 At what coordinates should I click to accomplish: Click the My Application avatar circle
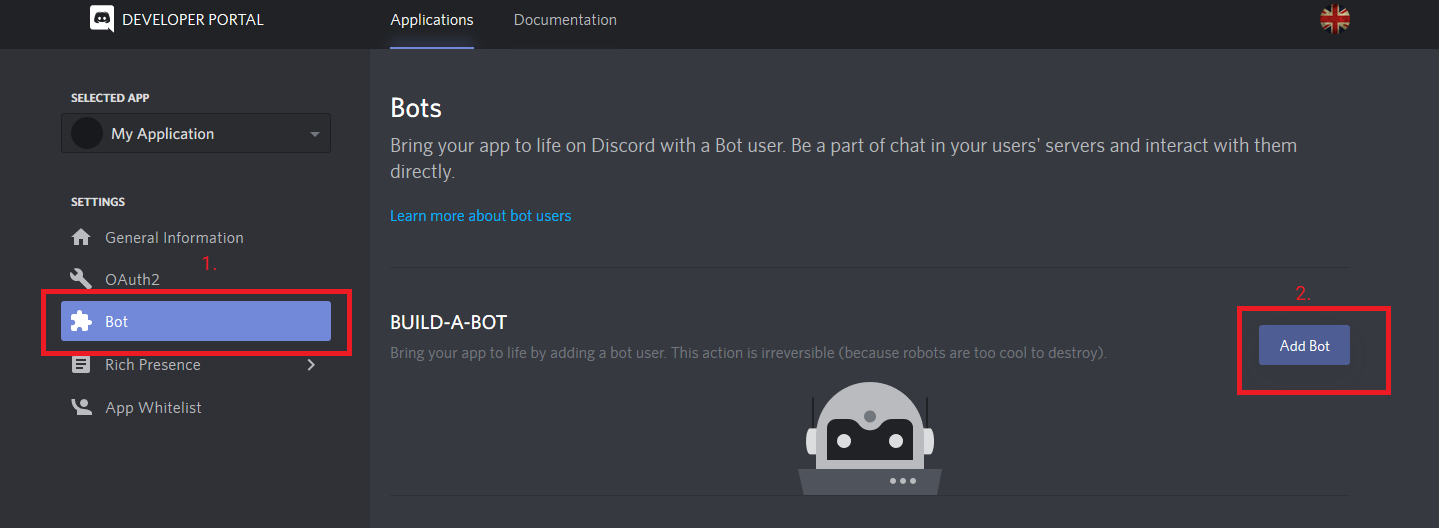click(x=87, y=133)
